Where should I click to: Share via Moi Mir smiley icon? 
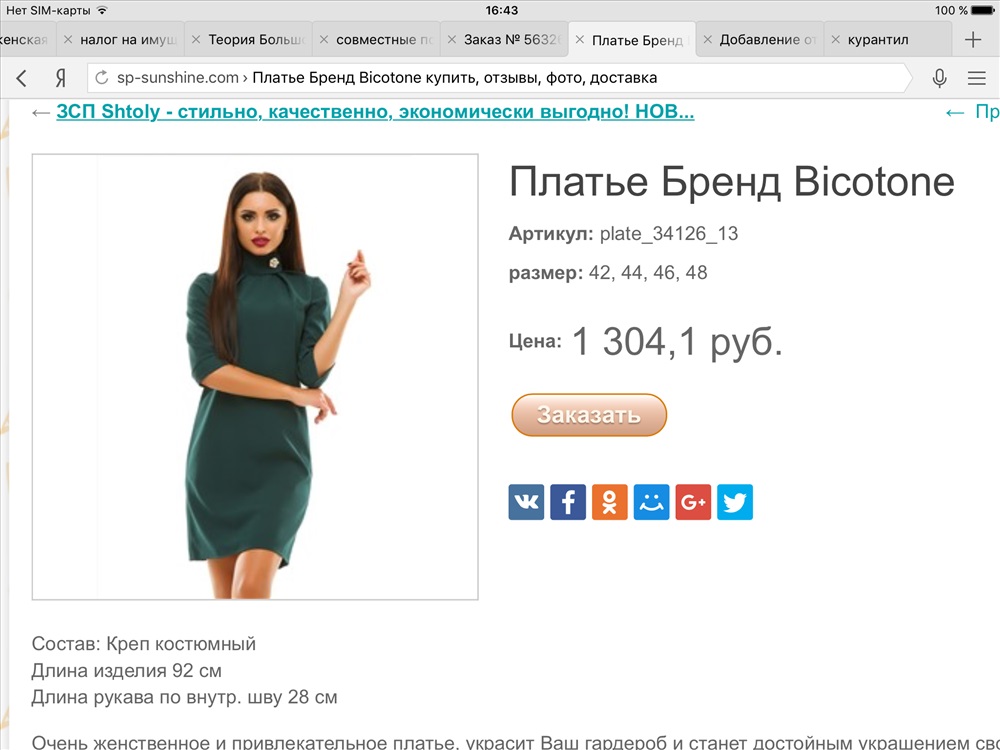coord(651,502)
